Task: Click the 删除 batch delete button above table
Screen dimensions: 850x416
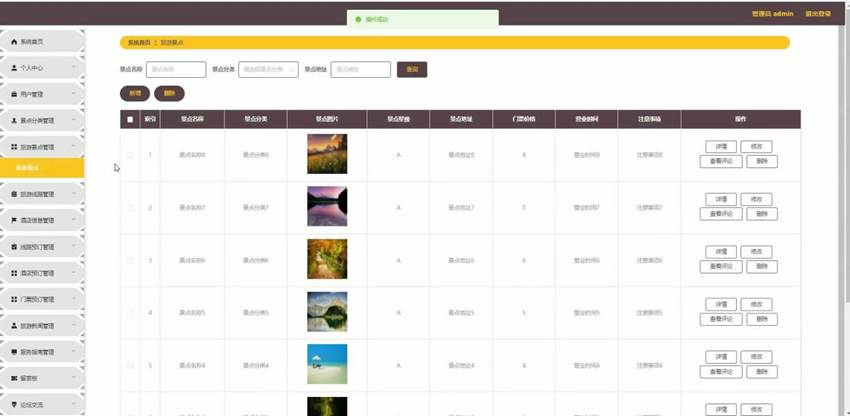Action: coord(169,93)
